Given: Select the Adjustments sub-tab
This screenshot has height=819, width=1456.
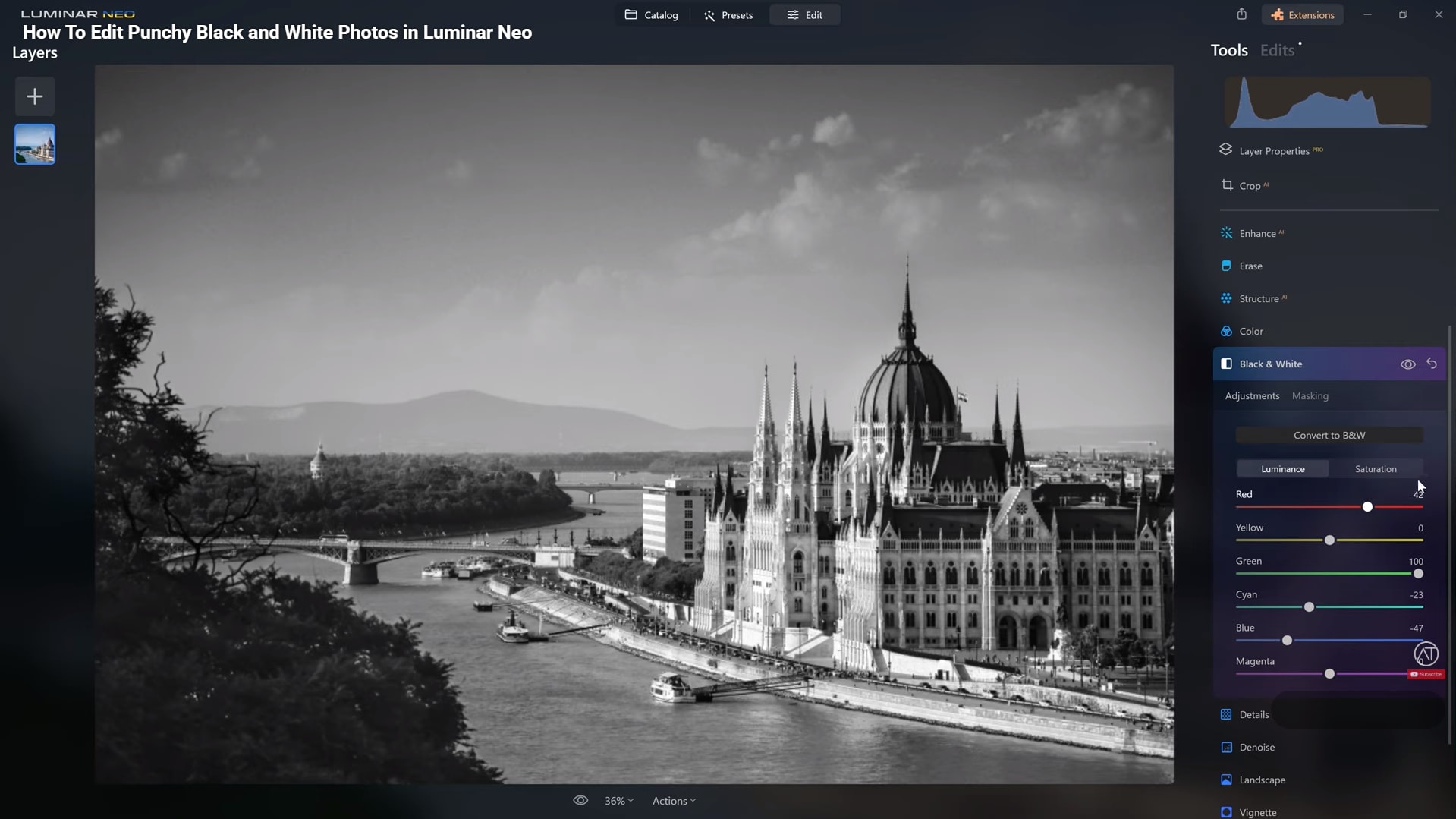Looking at the screenshot, I should click(x=1252, y=396).
